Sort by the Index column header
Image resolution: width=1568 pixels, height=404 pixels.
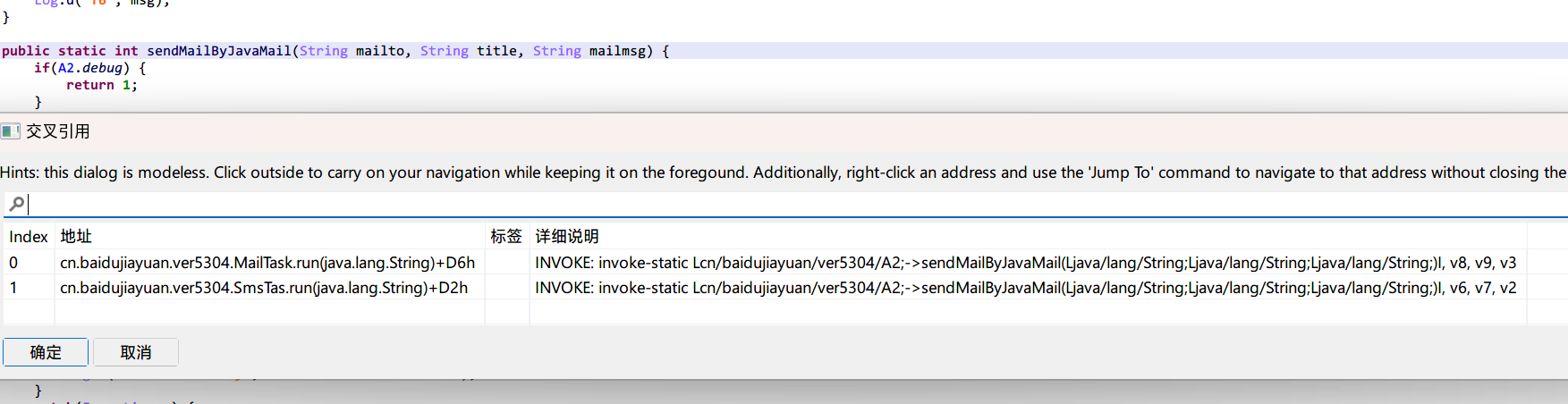28,236
